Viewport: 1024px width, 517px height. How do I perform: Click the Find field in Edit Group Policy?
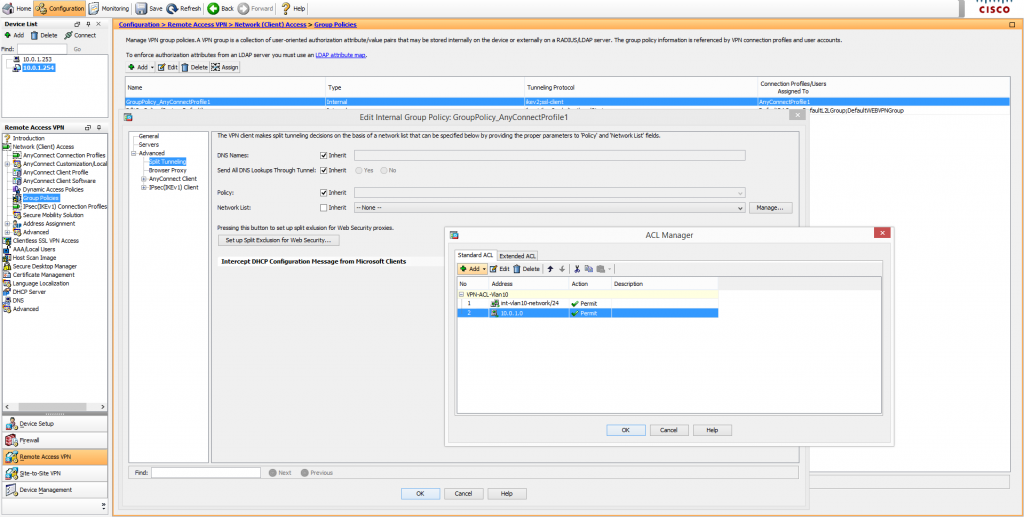(206, 473)
